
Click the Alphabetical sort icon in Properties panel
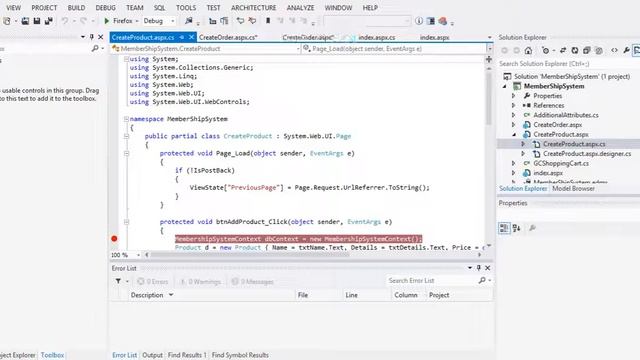(x=516, y=228)
